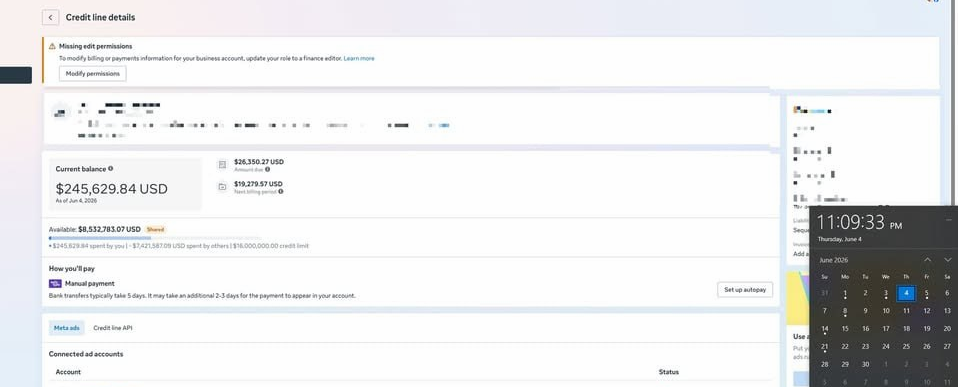
Task: Click the $26,350.27 USD amount due value
Action: point(258,162)
